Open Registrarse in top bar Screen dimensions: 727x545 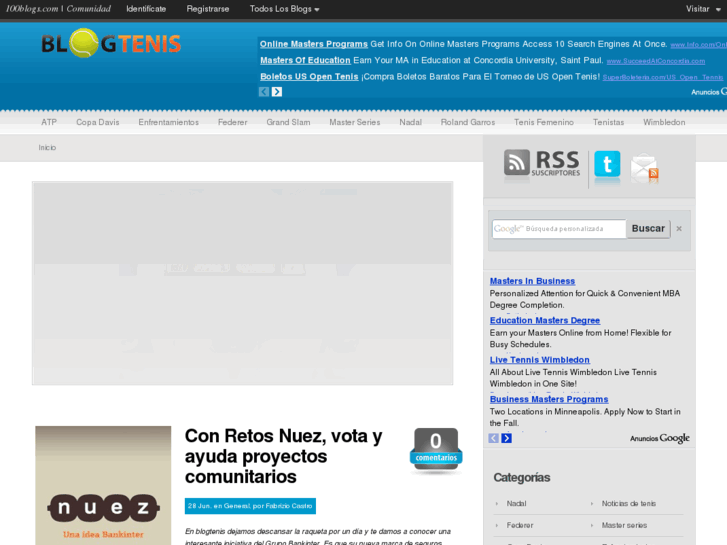[x=208, y=9]
